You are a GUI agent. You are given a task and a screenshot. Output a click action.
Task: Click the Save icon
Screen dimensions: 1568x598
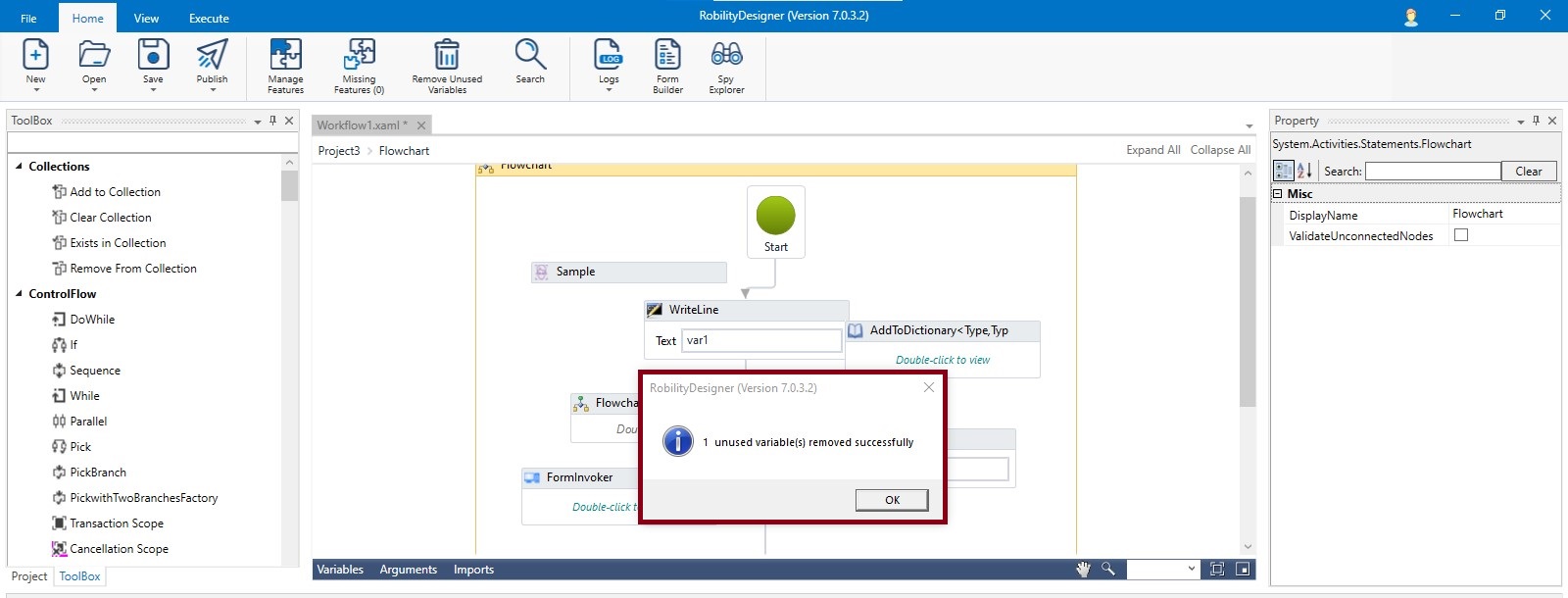153,55
